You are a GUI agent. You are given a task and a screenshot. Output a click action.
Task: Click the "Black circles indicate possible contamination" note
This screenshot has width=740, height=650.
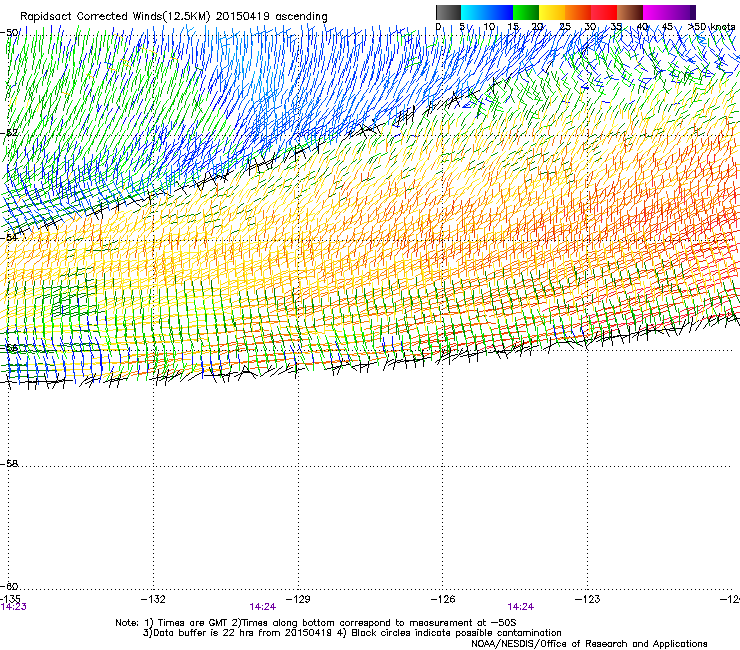click(456, 633)
